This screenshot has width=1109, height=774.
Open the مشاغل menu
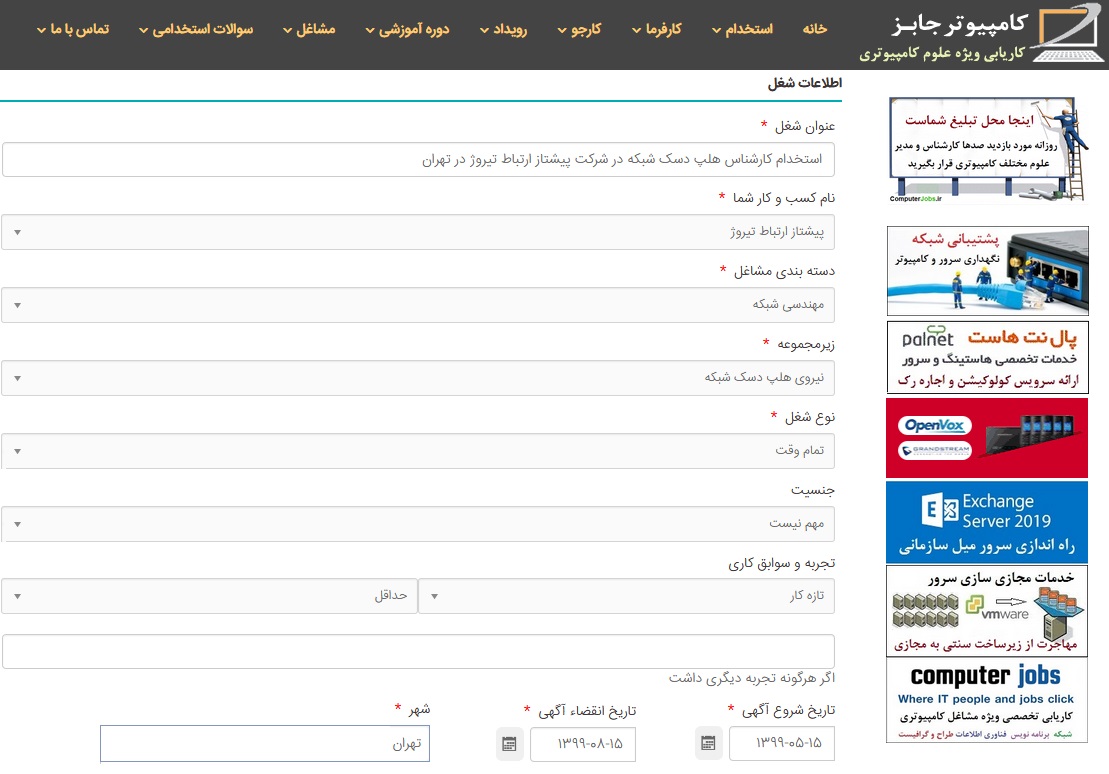pyautogui.click(x=309, y=29)
